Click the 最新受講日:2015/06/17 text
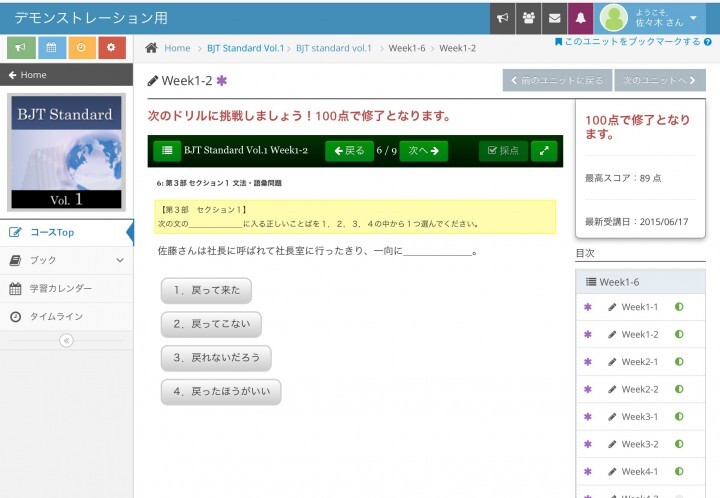This screenshot has width=720, height=498. coord(636,222)
